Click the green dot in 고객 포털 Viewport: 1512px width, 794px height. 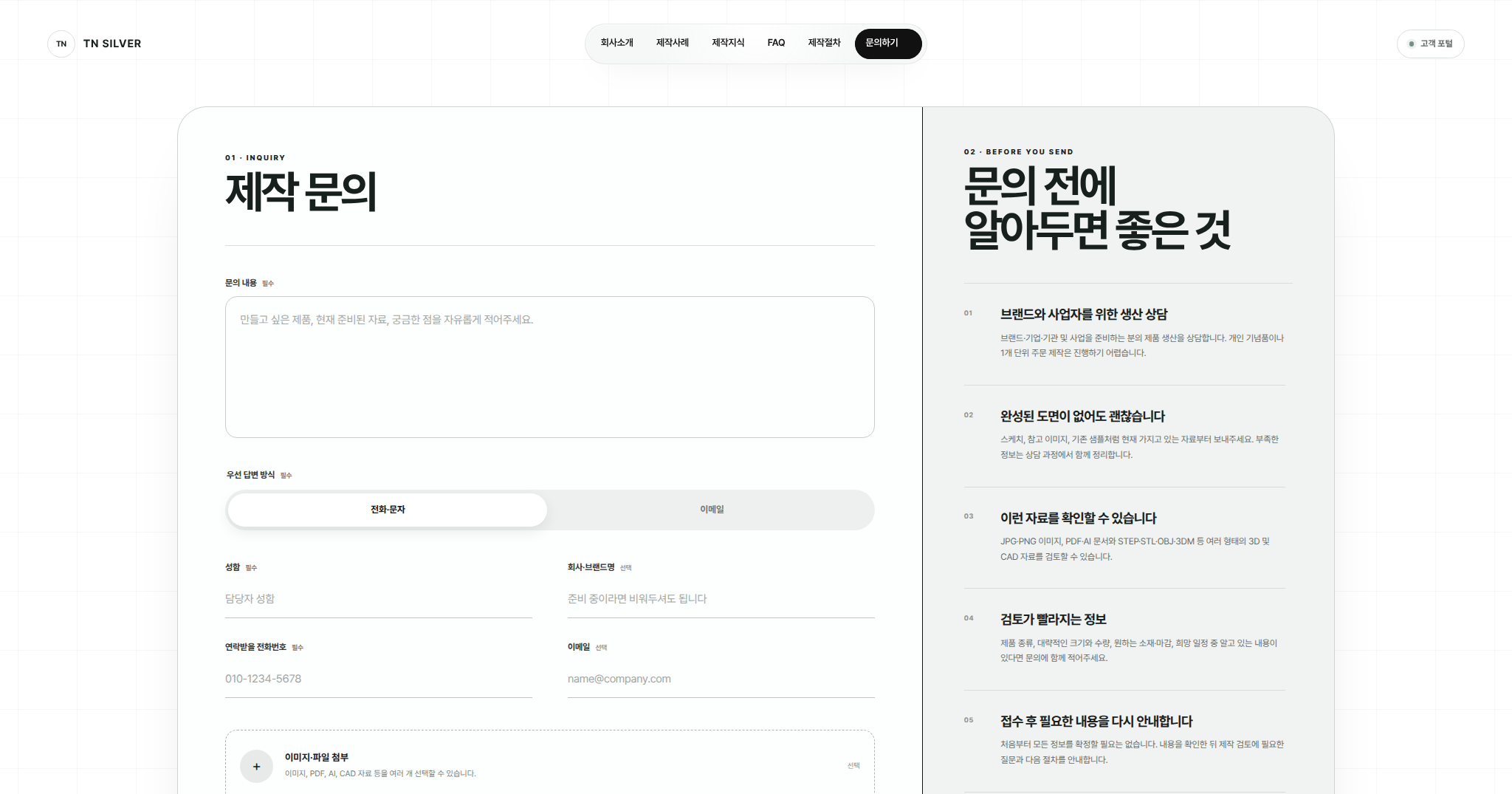1412,44
